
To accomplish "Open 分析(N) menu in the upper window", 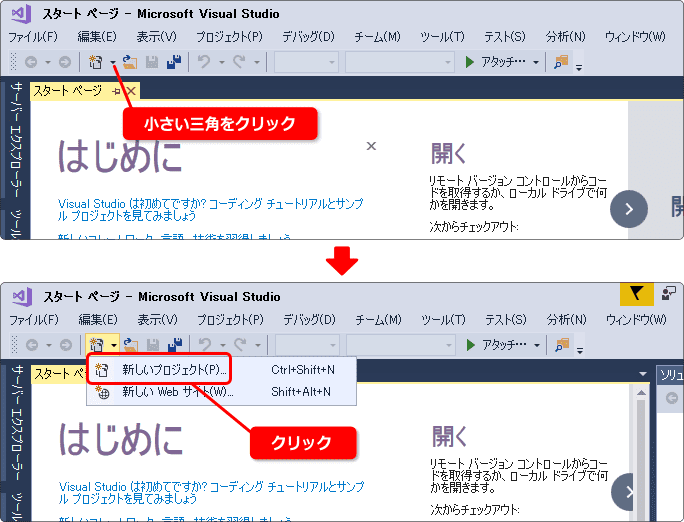I will click(x=565, y=37).
